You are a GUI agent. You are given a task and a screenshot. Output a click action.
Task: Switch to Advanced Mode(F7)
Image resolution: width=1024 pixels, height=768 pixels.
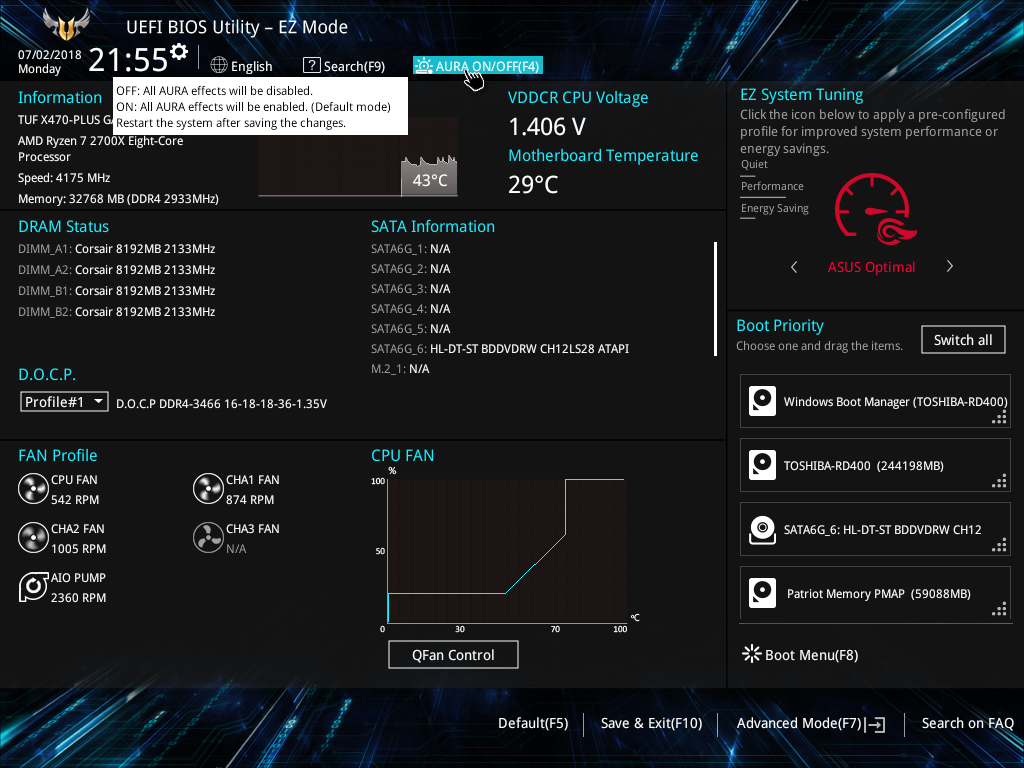click(x=810, y=724)
